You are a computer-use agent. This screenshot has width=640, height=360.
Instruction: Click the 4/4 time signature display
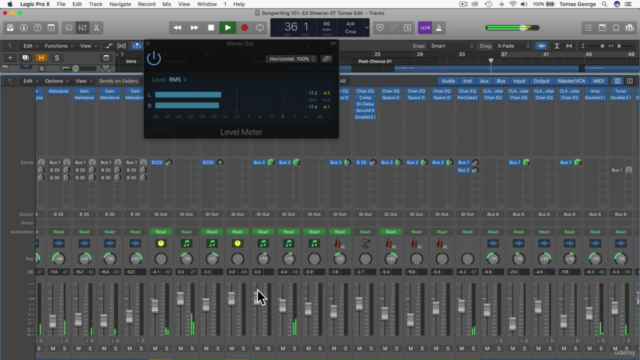(350, 24)
